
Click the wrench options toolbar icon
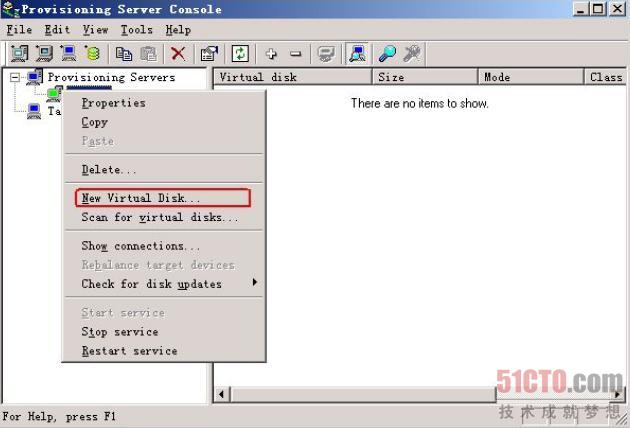[412, 53]
